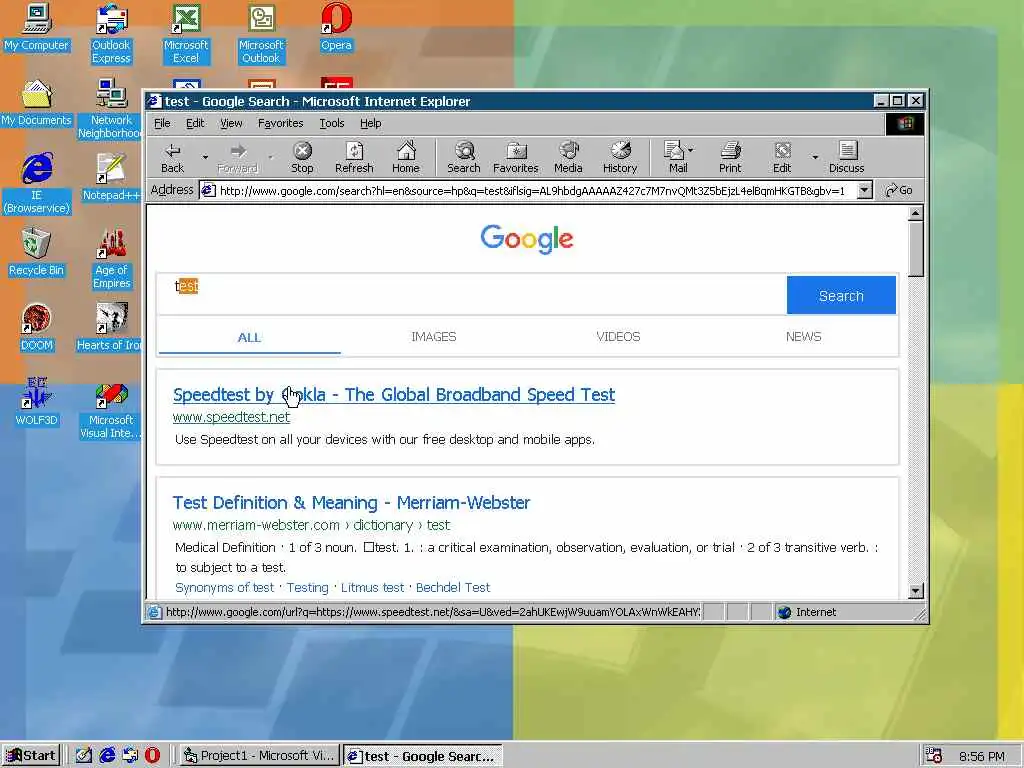Select IE (Browservice) desktop icon
This screenshot has height=768, width=1024.
pos(36,184)
